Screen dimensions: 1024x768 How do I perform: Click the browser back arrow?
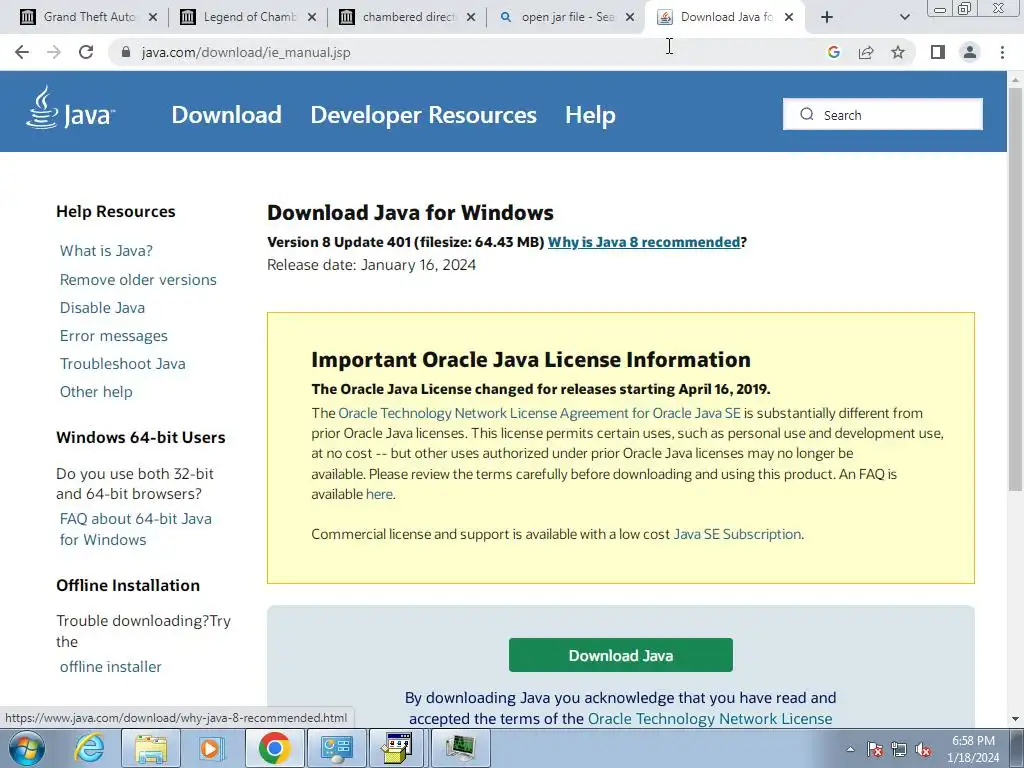click(x=22, y=52)
